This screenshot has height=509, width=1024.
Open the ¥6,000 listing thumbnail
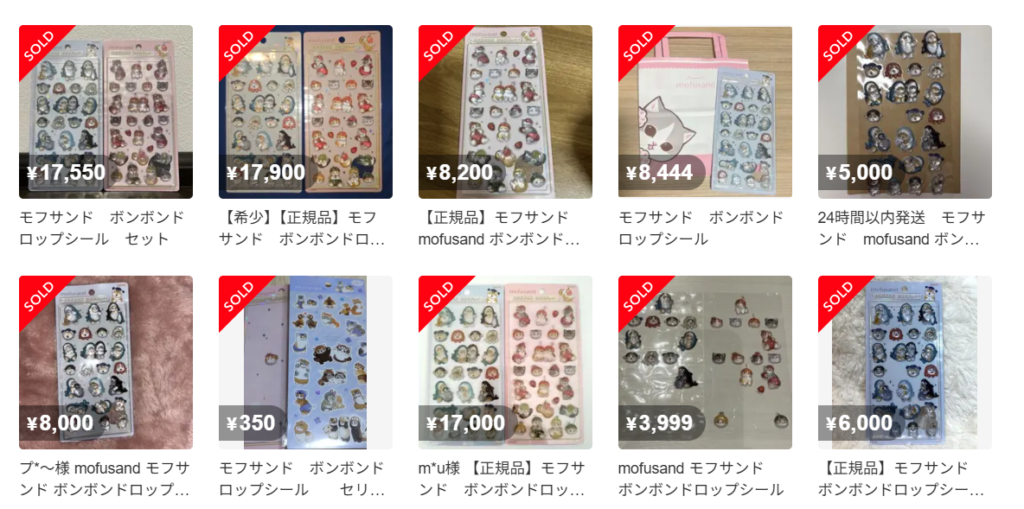click(x=905, y=363)
